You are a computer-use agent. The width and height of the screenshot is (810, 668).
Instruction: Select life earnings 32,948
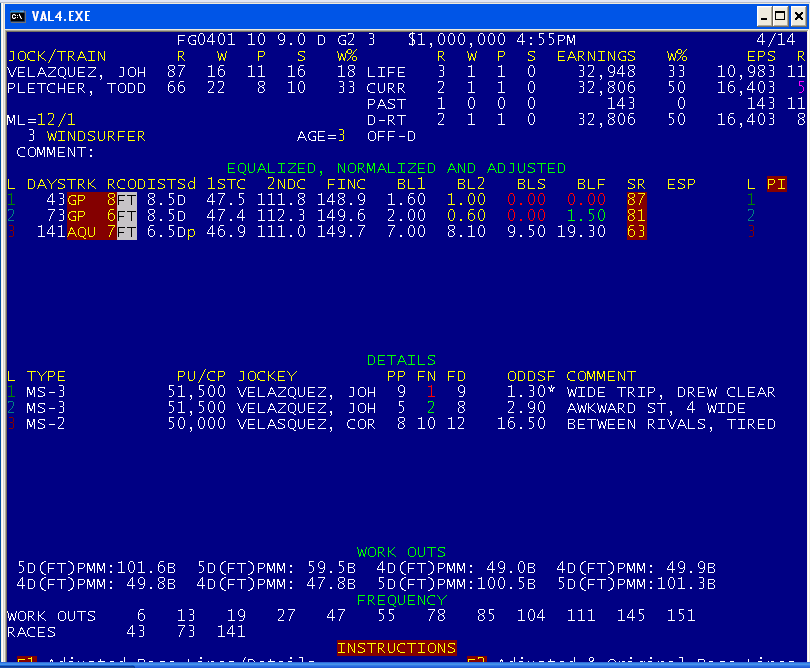click(x=606, y=72)
